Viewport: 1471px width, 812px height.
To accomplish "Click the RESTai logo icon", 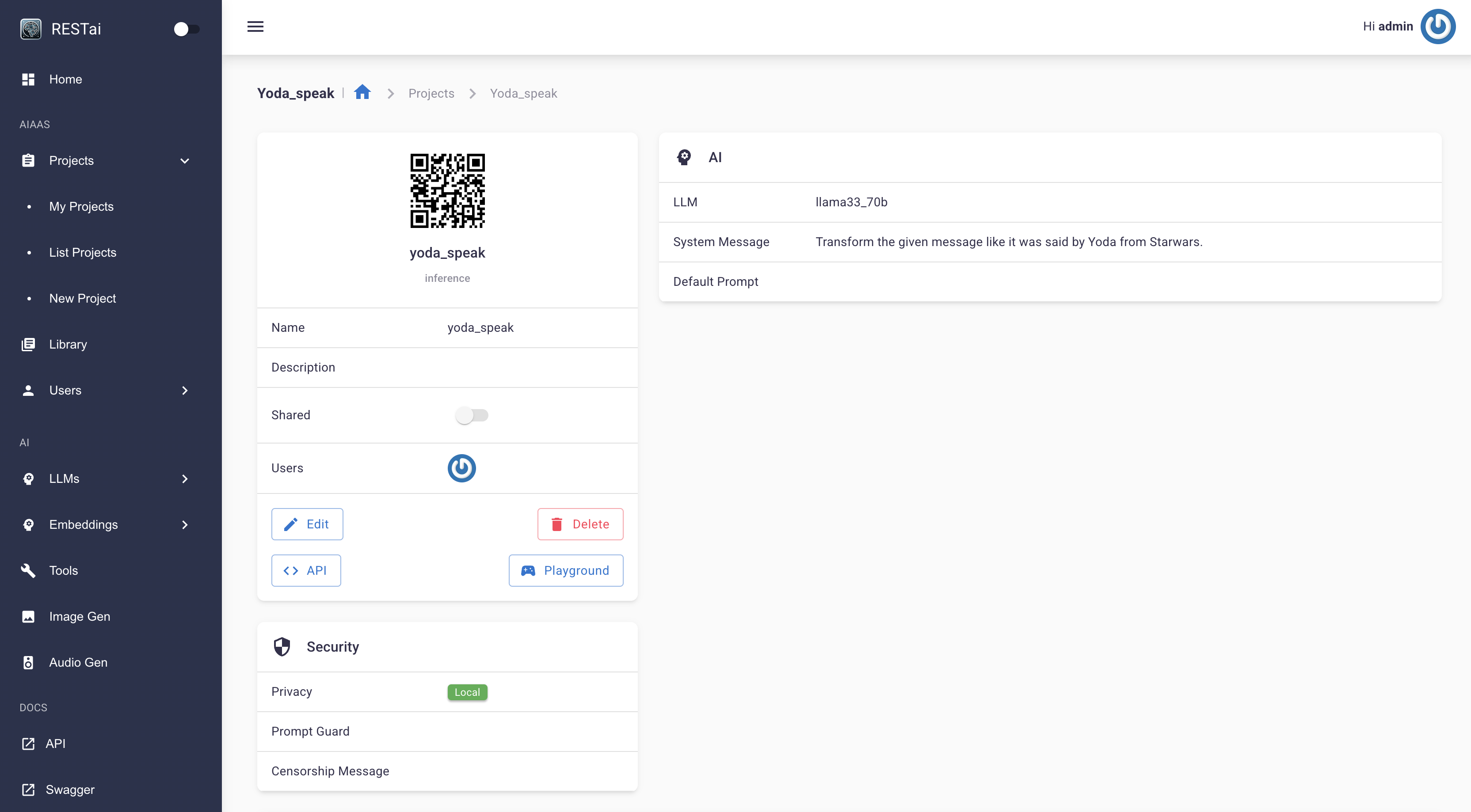I will (31, 29).
